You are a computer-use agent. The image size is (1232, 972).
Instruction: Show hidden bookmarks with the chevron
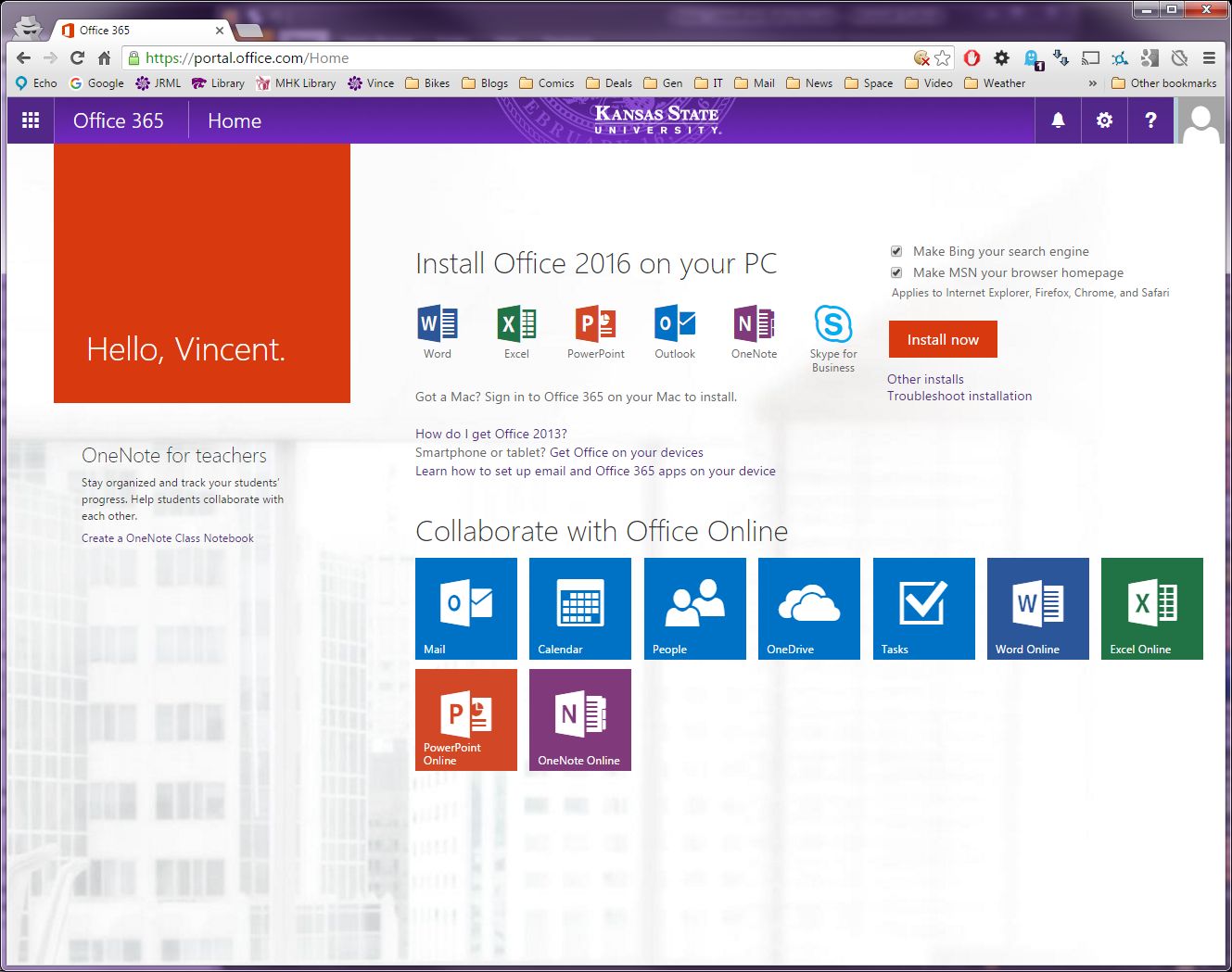1092,83
